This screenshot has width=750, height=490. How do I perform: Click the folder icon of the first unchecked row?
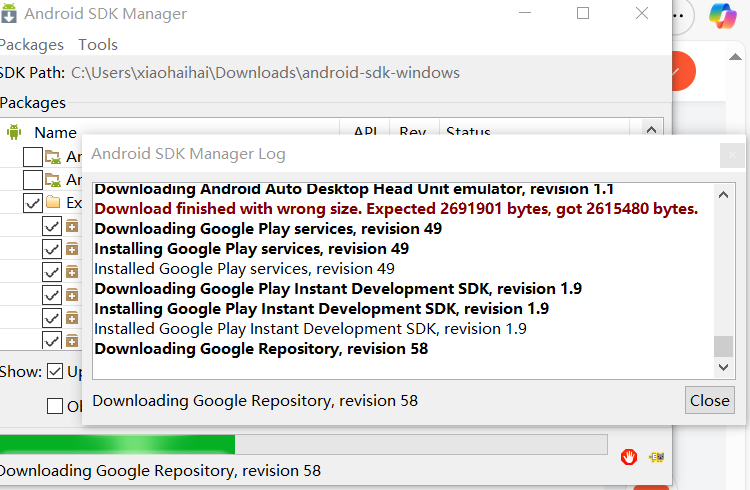(53, 156)
